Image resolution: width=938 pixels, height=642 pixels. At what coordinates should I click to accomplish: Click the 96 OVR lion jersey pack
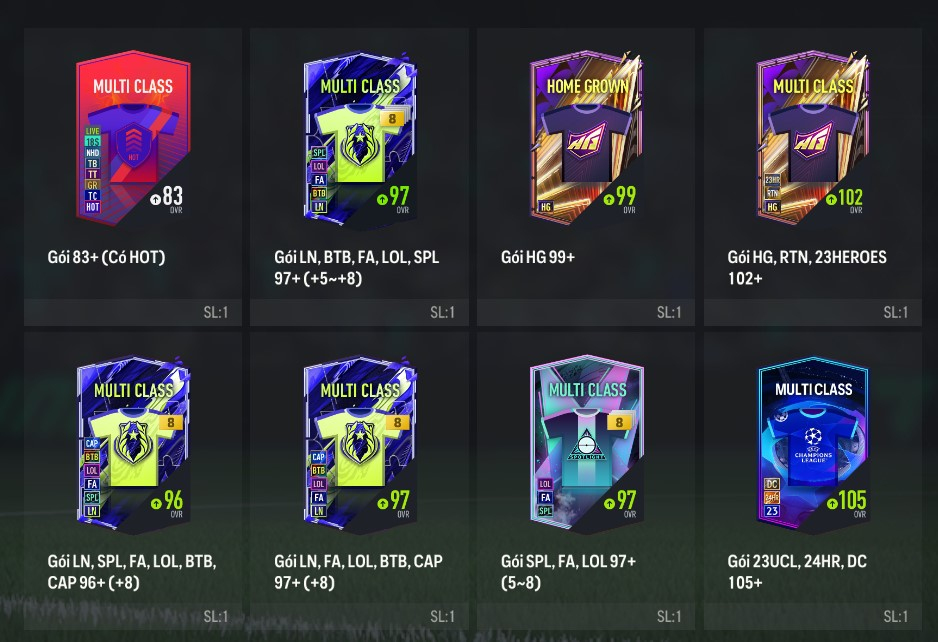click(x=133, y=444)
